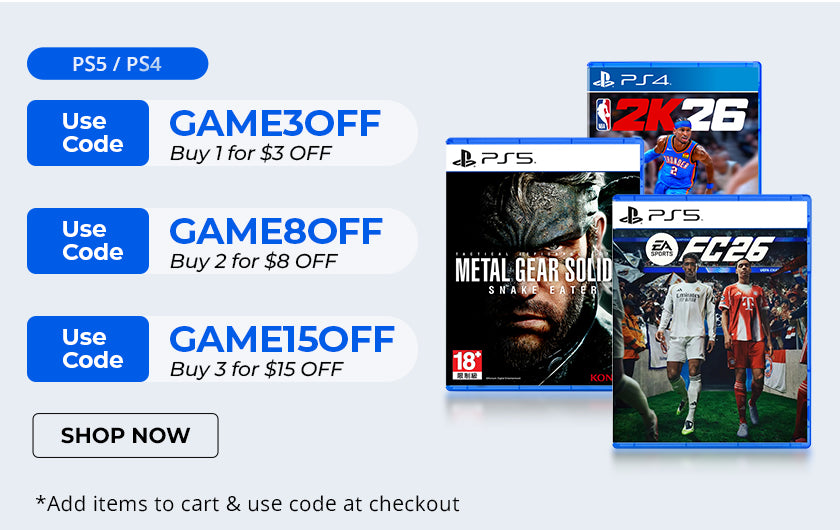Image resolution: width=840 pixels, height=530 pixels.
Task: Click the NBA logo on 2K26 cover
Action: pyautogui.click(x=602, y=115)
